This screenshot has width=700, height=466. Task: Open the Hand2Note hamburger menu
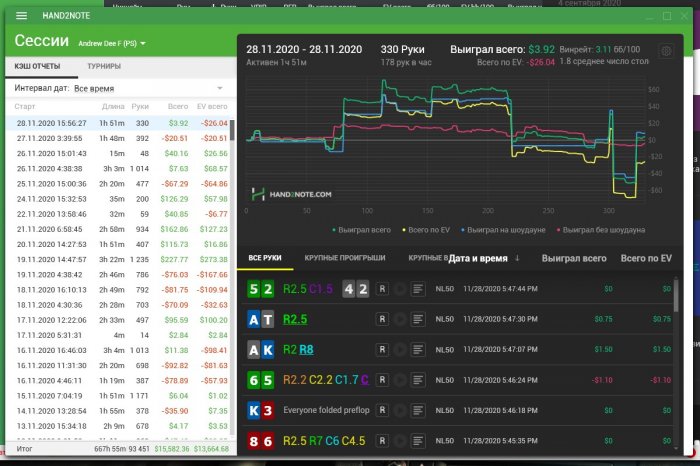pos(21,16)
